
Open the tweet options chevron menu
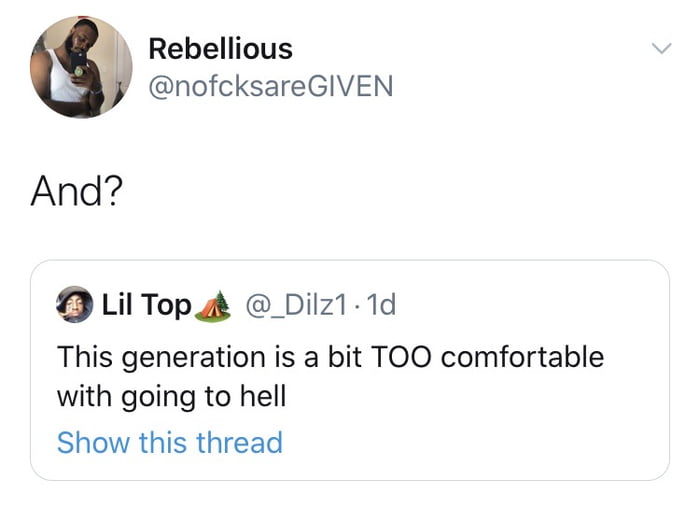pos(660,48)
